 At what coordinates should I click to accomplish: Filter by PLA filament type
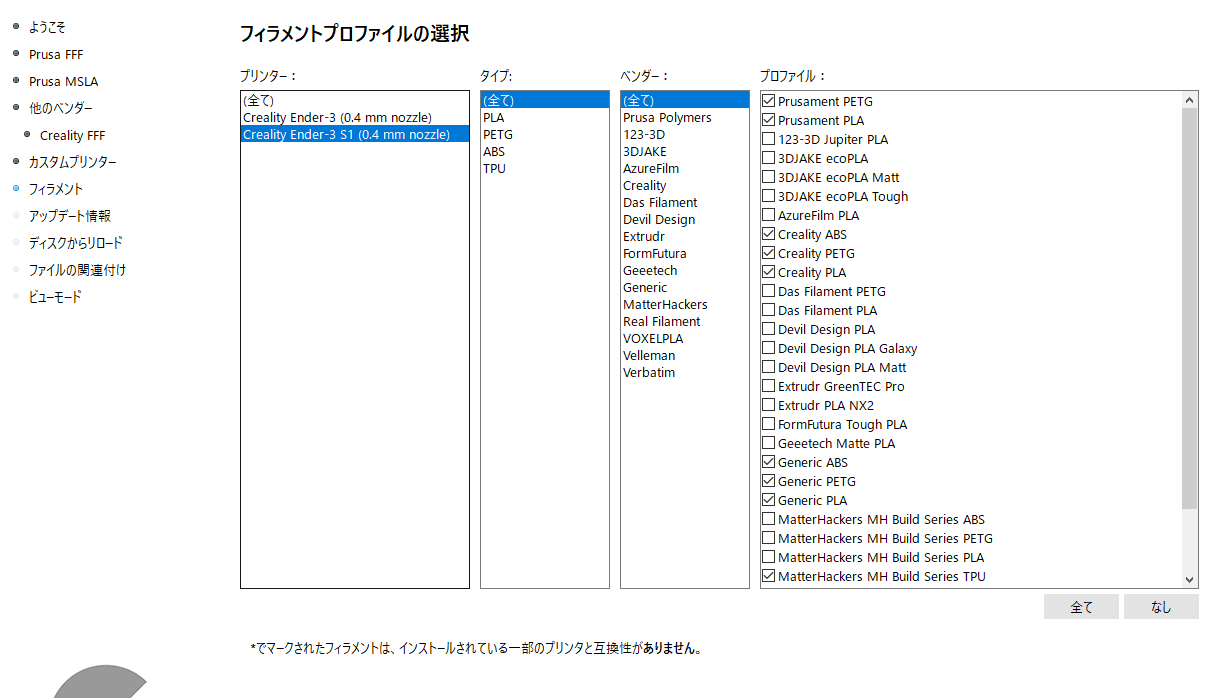[x=545, y=117]
